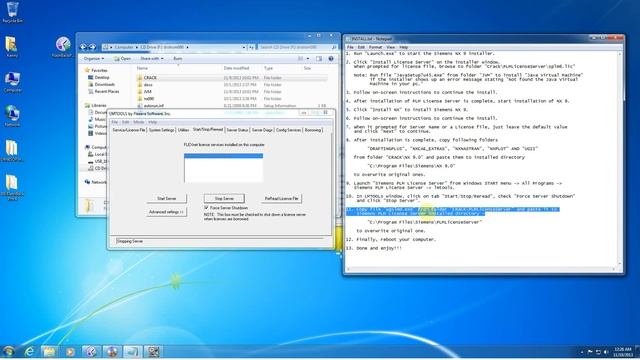Select Favorites star in Explorer sidebar
Screen dimensions: 640x360
click(x=87, y=70)
